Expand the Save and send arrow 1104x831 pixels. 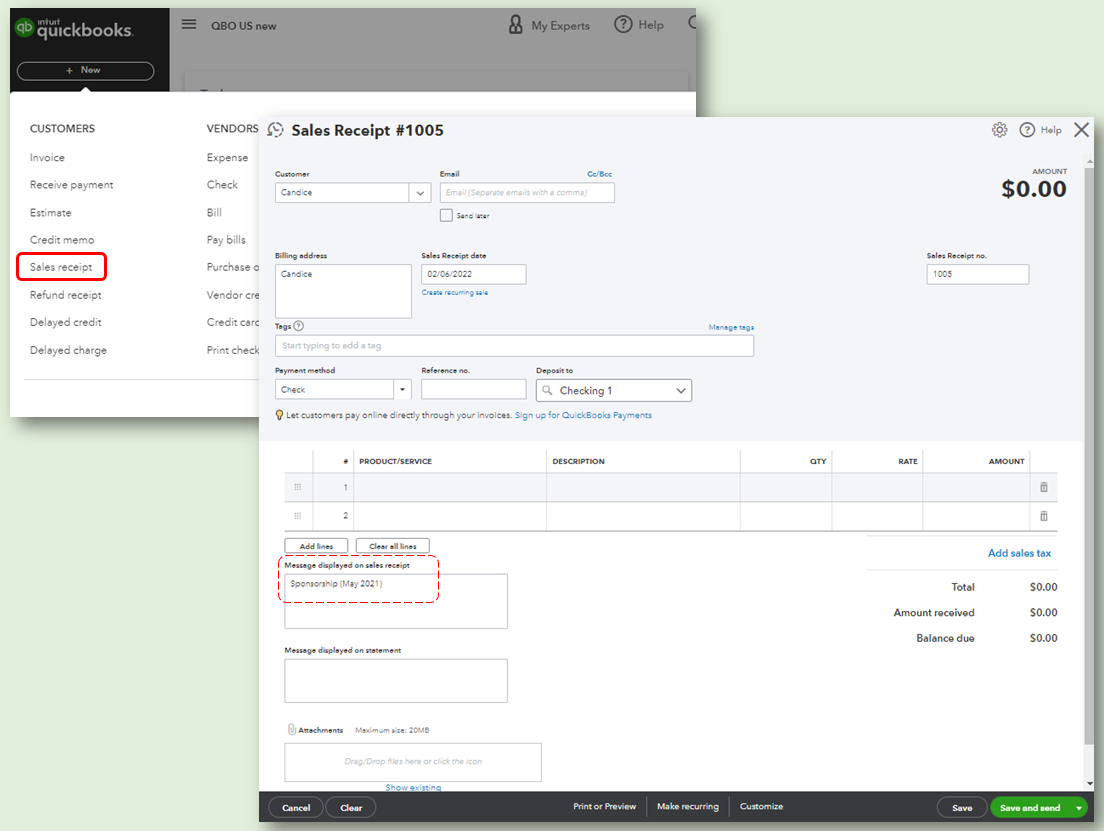pyautogui.click(x=1079, y=807)
